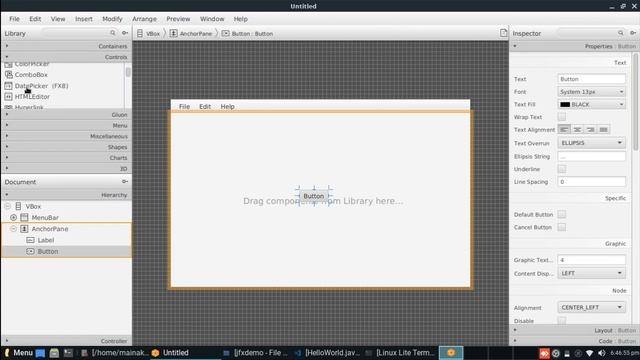The height and width of the screenshot is (360, 640).
Task: Open Scene Builder Untitled taskbar icon
Action: click(156, 353)
